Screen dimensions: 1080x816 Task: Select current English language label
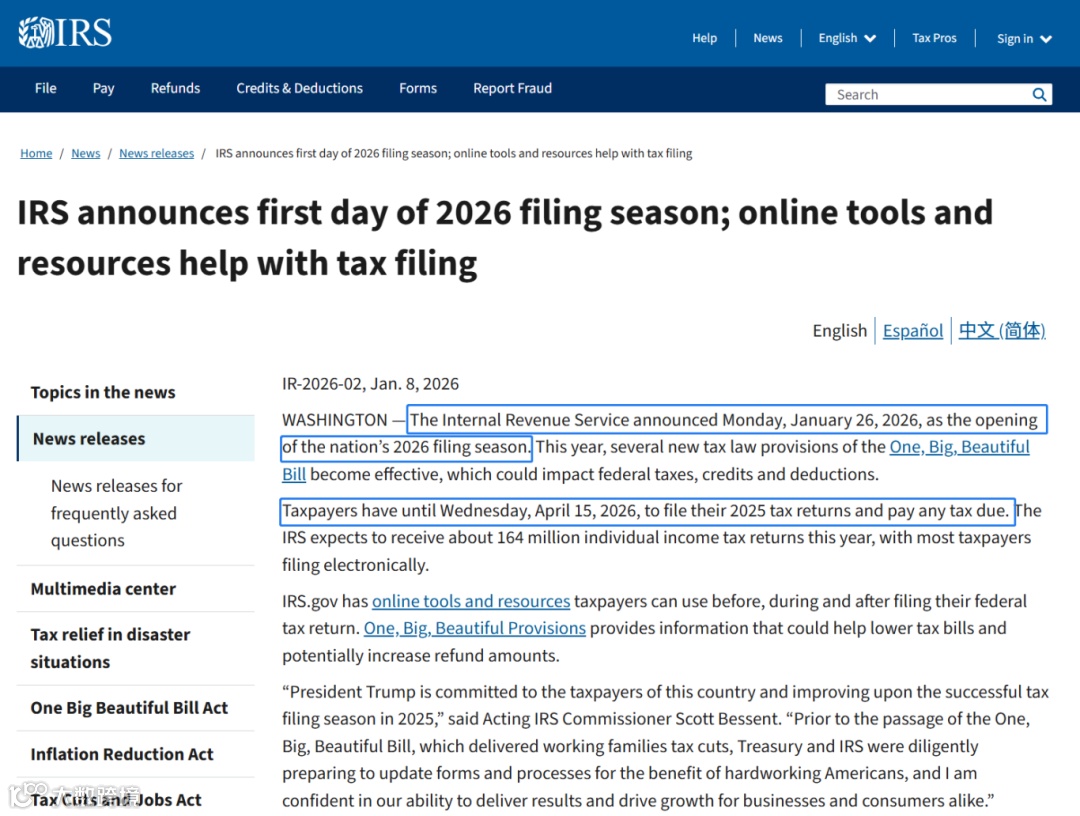[x=839, y=331]
